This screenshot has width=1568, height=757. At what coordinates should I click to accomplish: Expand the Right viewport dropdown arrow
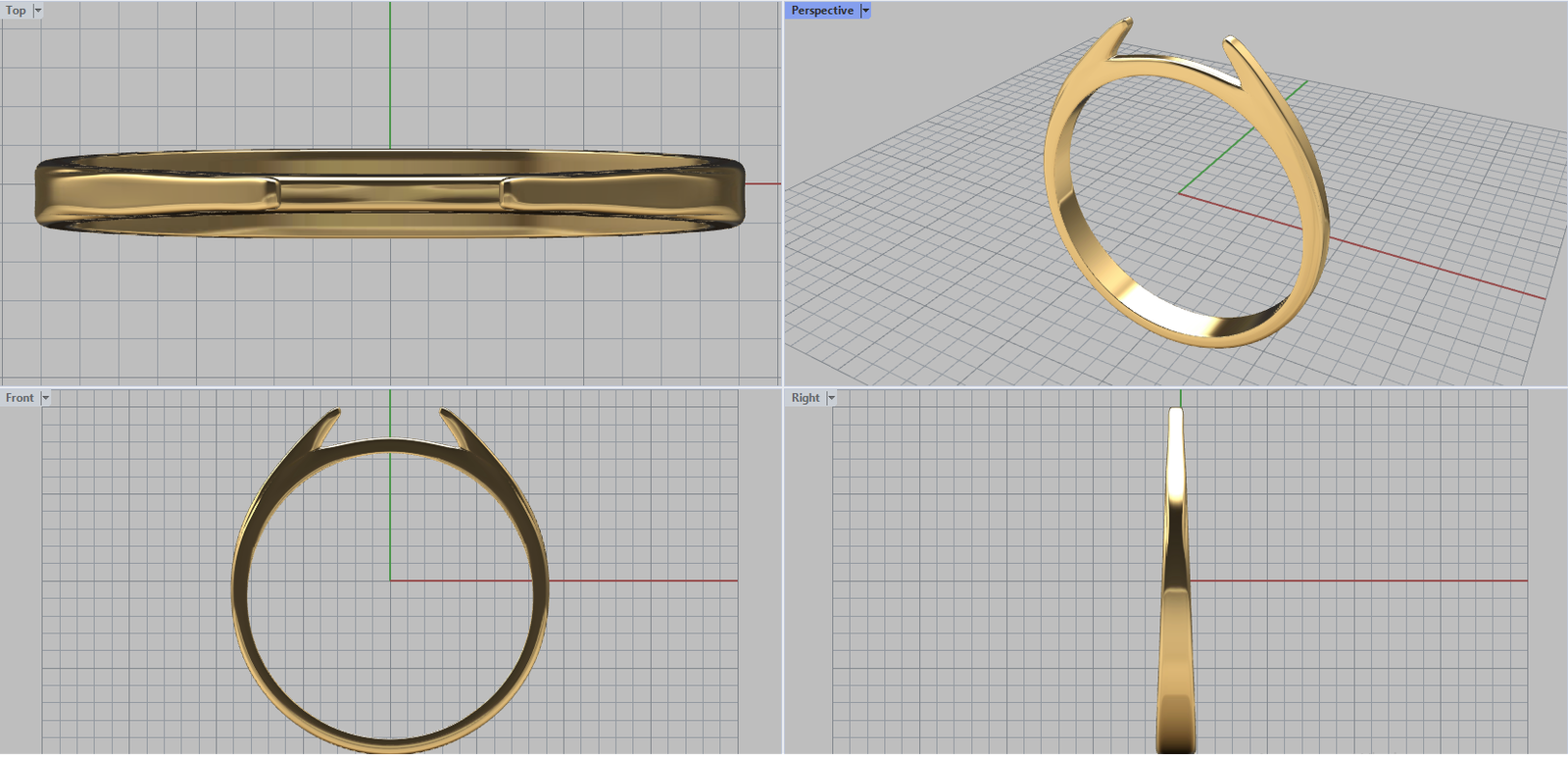[x=832, y=398]
